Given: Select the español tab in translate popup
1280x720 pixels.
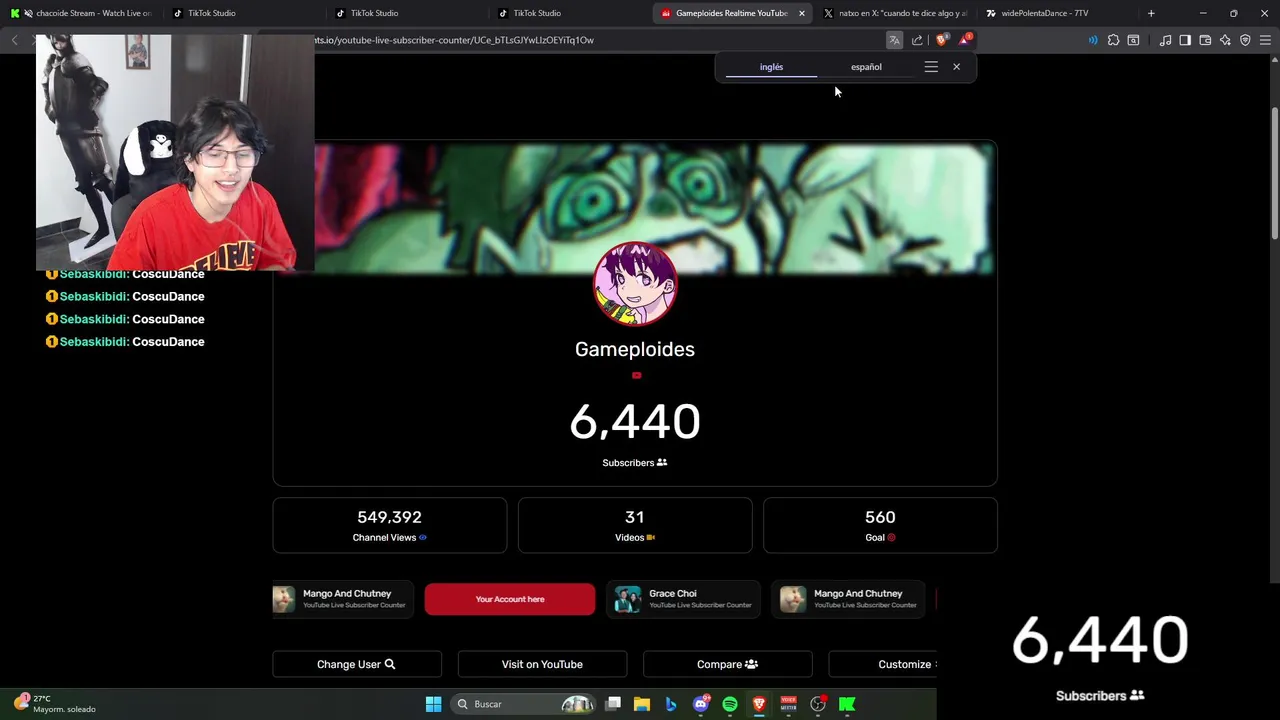Looking at the screenshot, I should pos(866,67).
